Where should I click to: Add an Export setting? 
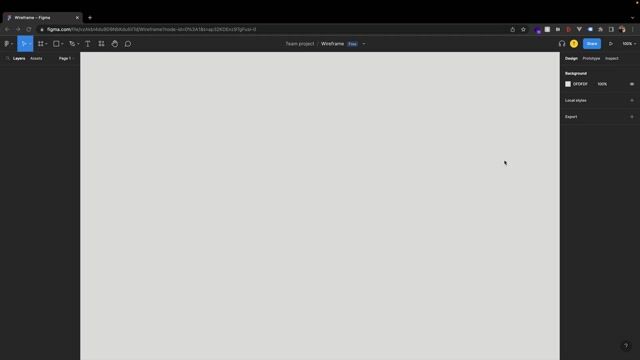pos(632,117)
